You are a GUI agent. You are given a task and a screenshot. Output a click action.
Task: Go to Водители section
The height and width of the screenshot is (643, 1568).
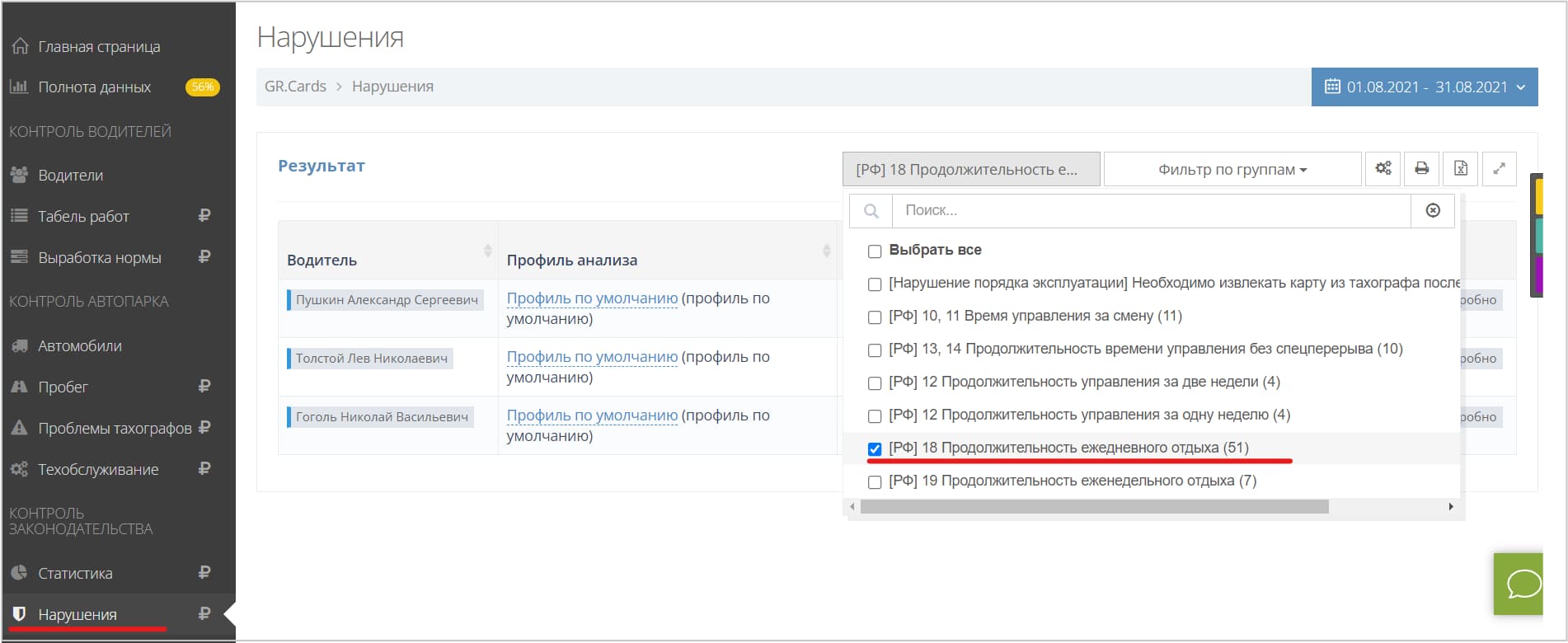(x=70, y=175)
